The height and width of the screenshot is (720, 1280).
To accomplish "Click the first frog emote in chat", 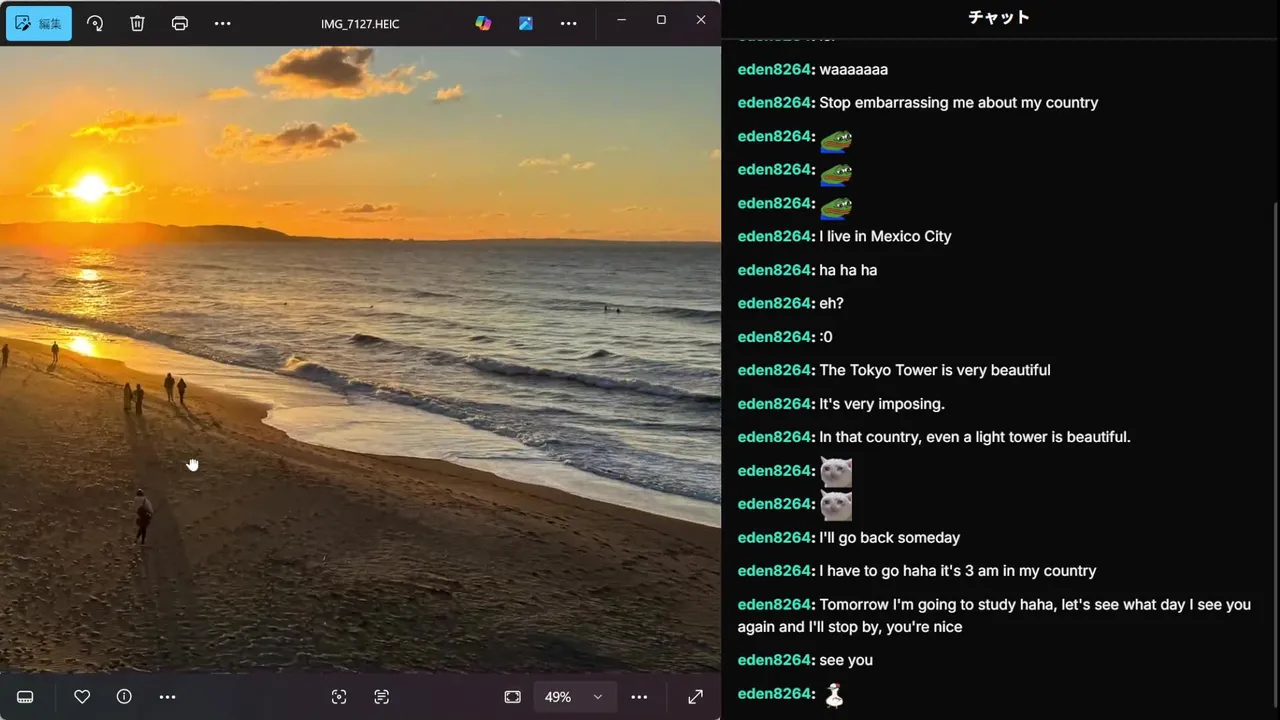I will tap(836, 139).
